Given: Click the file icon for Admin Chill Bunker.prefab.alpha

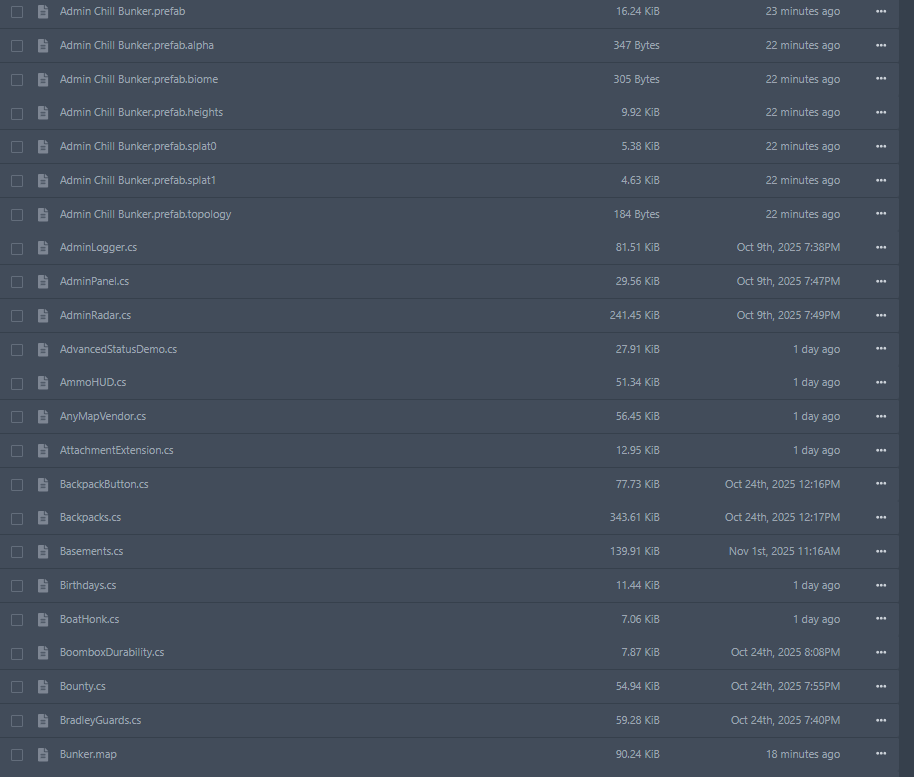Looking at the screenshot, I should [43, 45].
